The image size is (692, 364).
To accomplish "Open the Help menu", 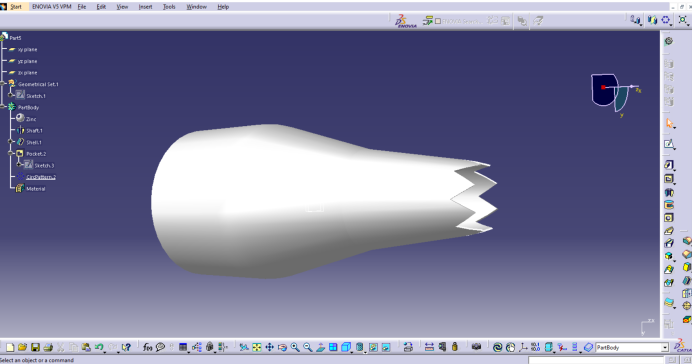I will click(x=223, y=7).
